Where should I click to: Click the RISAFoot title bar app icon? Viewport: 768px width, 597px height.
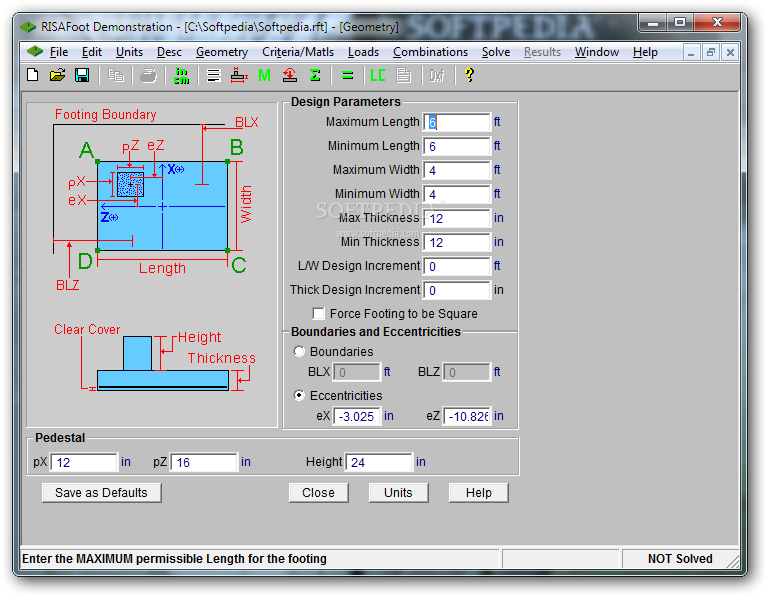pyautogui.click(x=28, y=26)
